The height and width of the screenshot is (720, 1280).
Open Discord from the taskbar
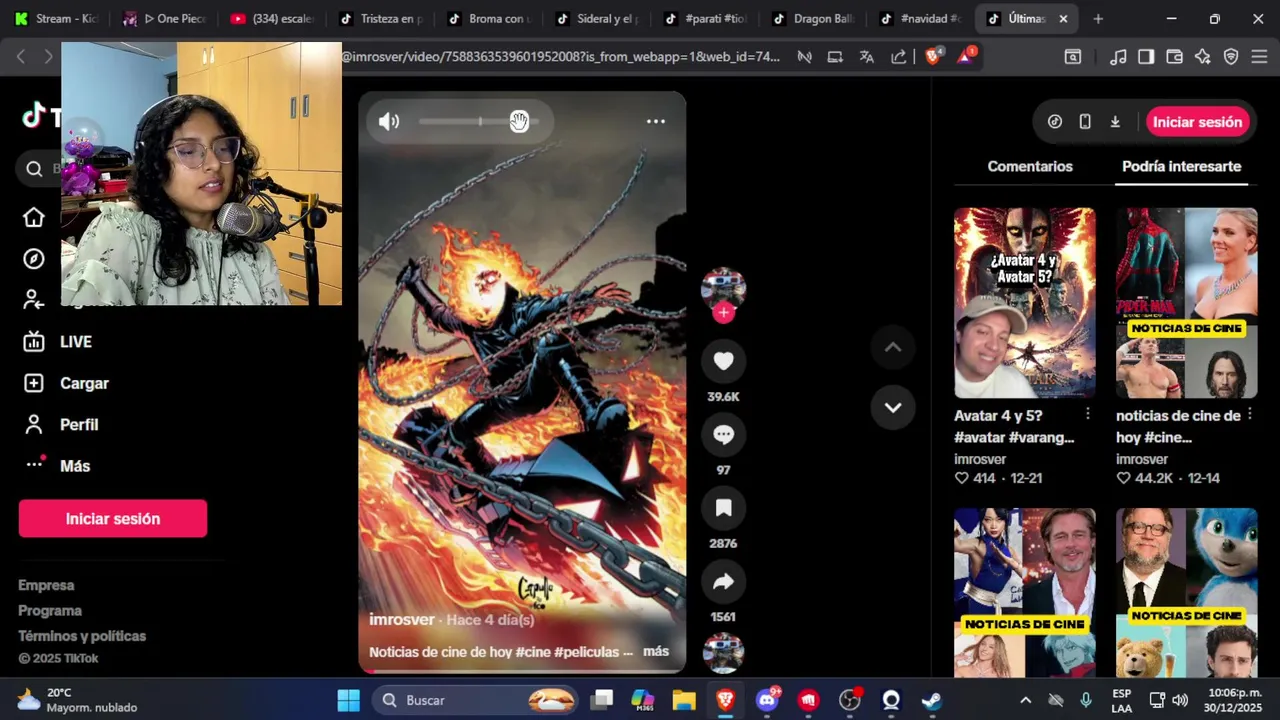click(767, 700)
